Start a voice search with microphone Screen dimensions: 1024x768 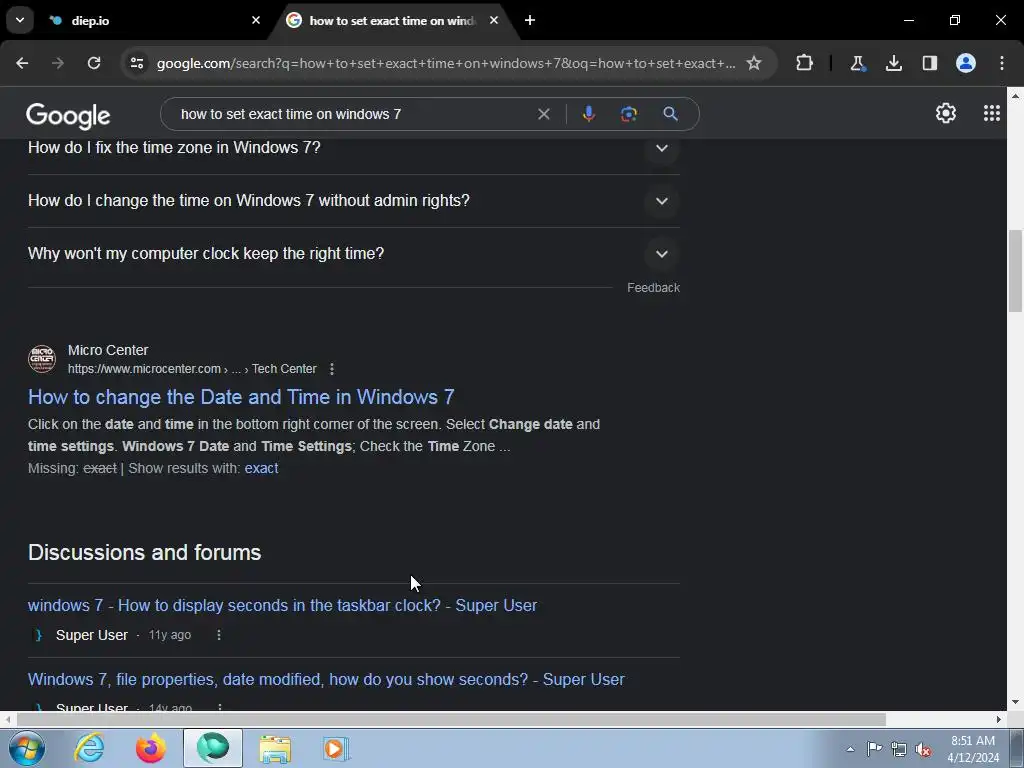[588, 114]
